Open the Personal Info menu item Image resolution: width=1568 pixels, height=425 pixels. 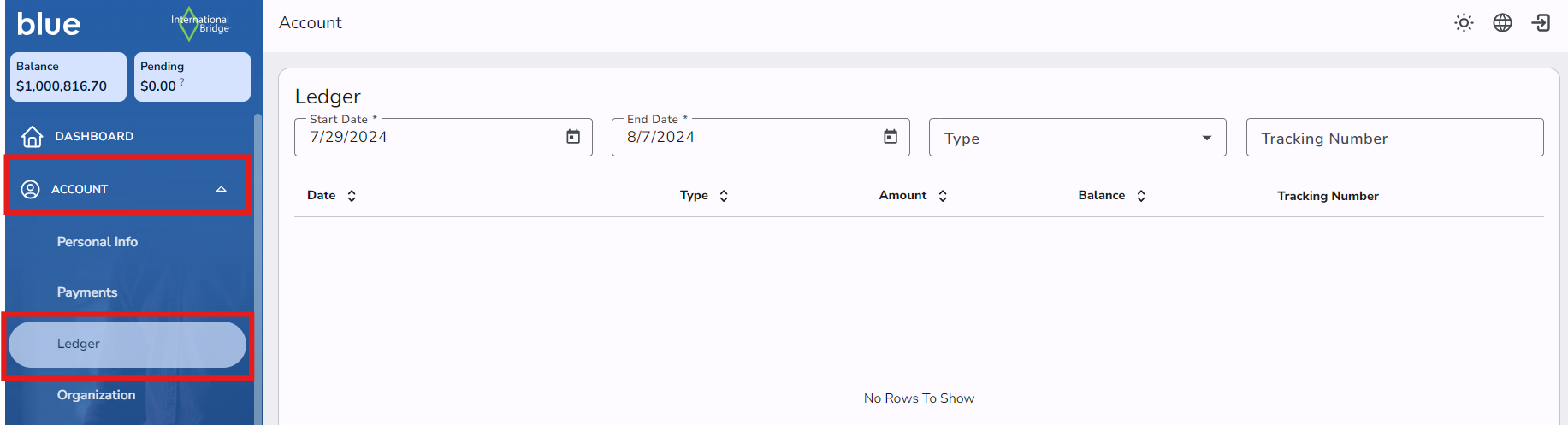98,242
